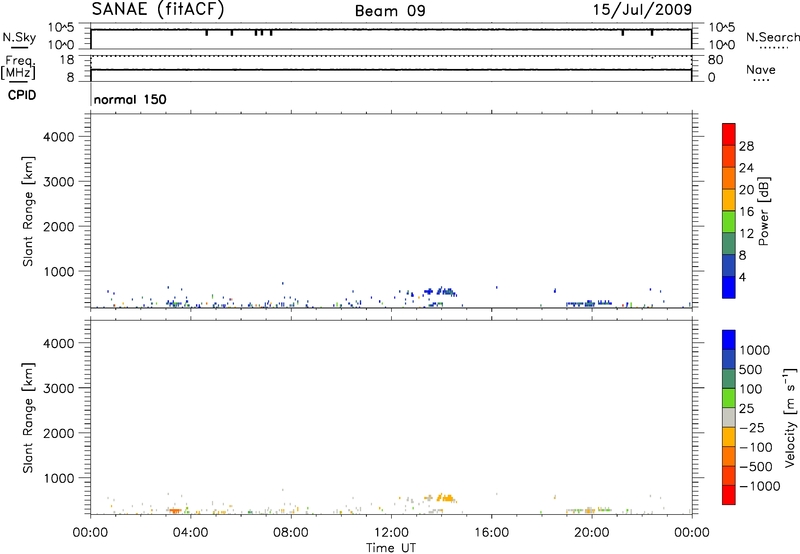Click the -500 label on velocity colorbar
The image size is (800, 554).
pos(756,466)
